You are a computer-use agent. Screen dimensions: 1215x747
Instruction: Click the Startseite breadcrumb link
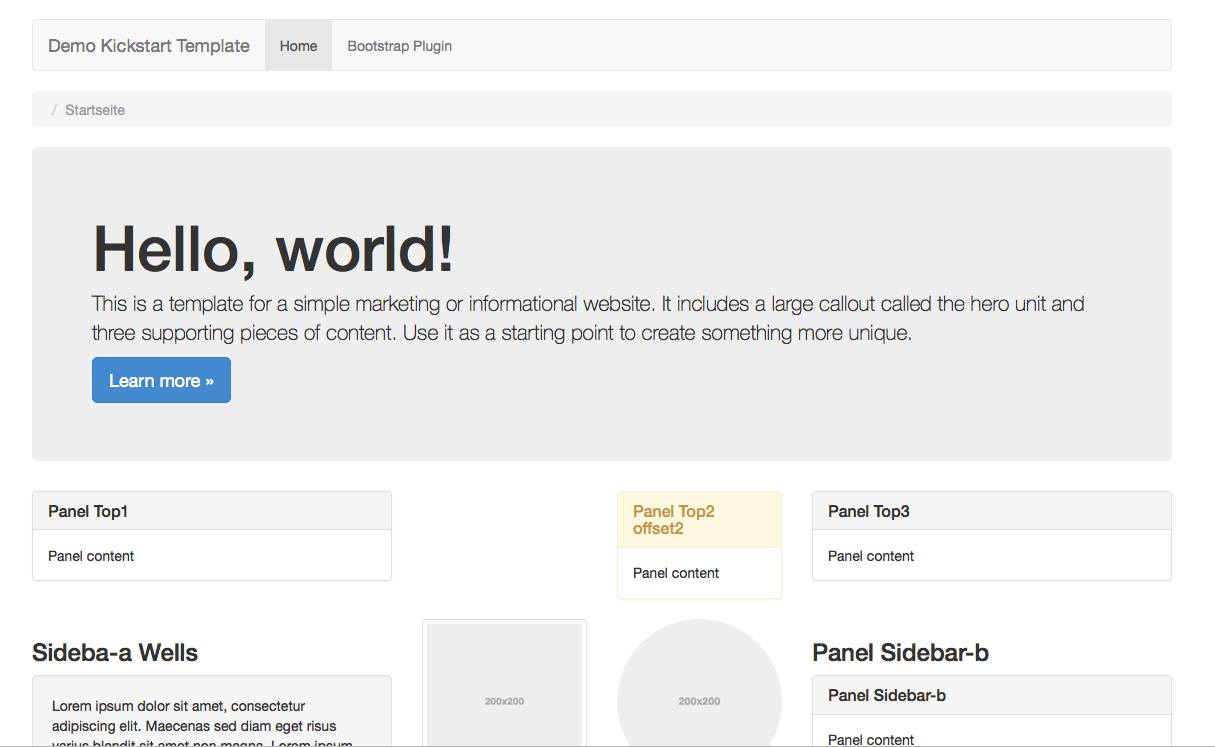tap(95, 110)
